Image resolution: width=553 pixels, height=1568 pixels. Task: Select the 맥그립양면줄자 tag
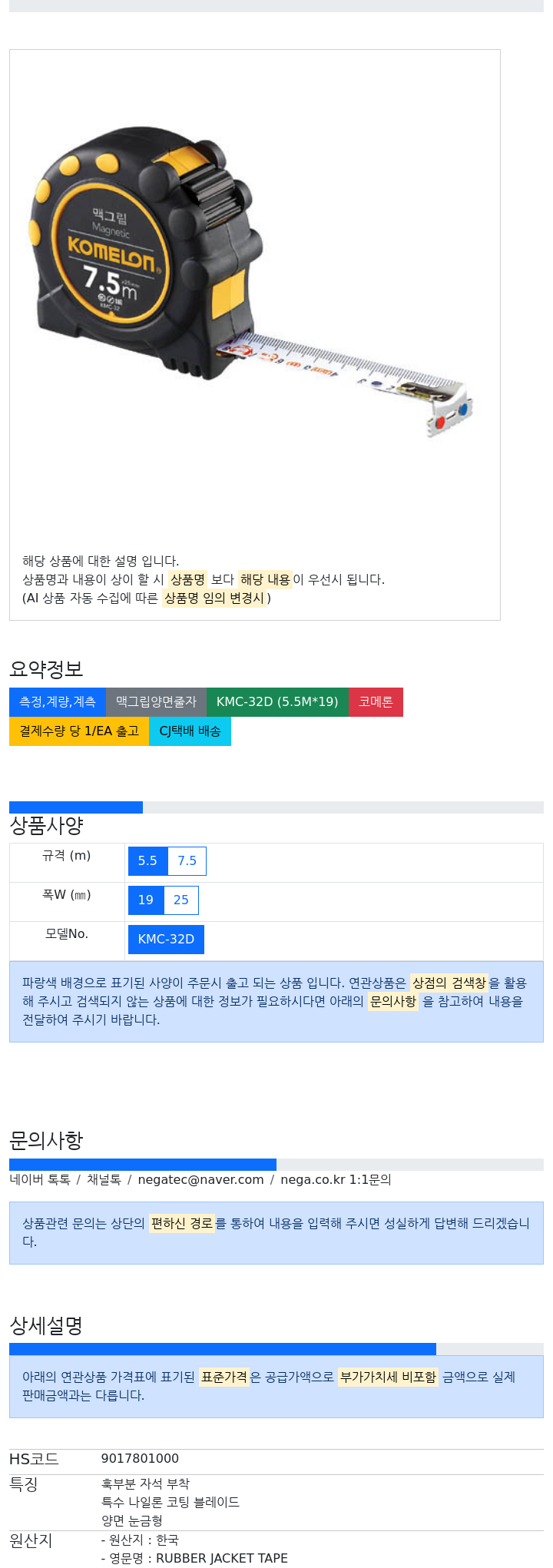coord(156,702)
